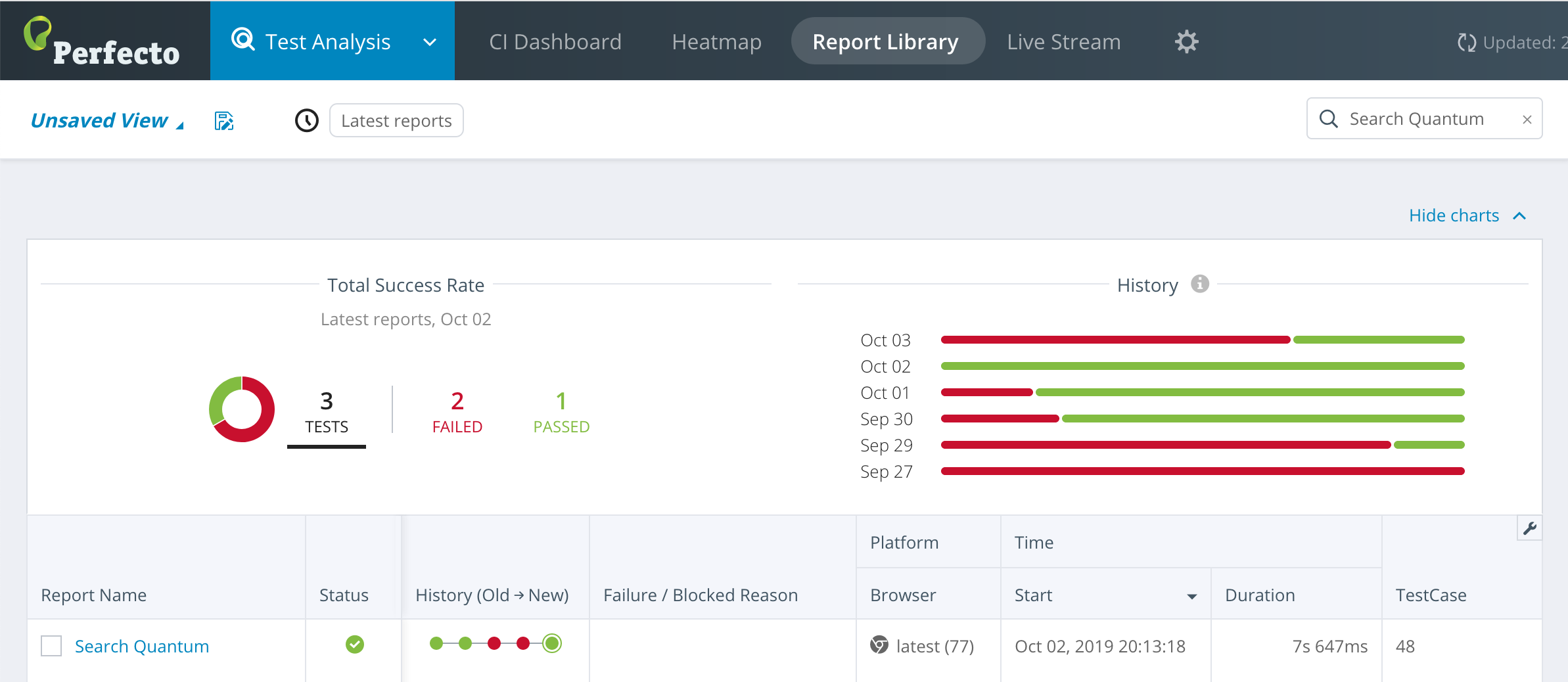Click the save view icon

224,121
